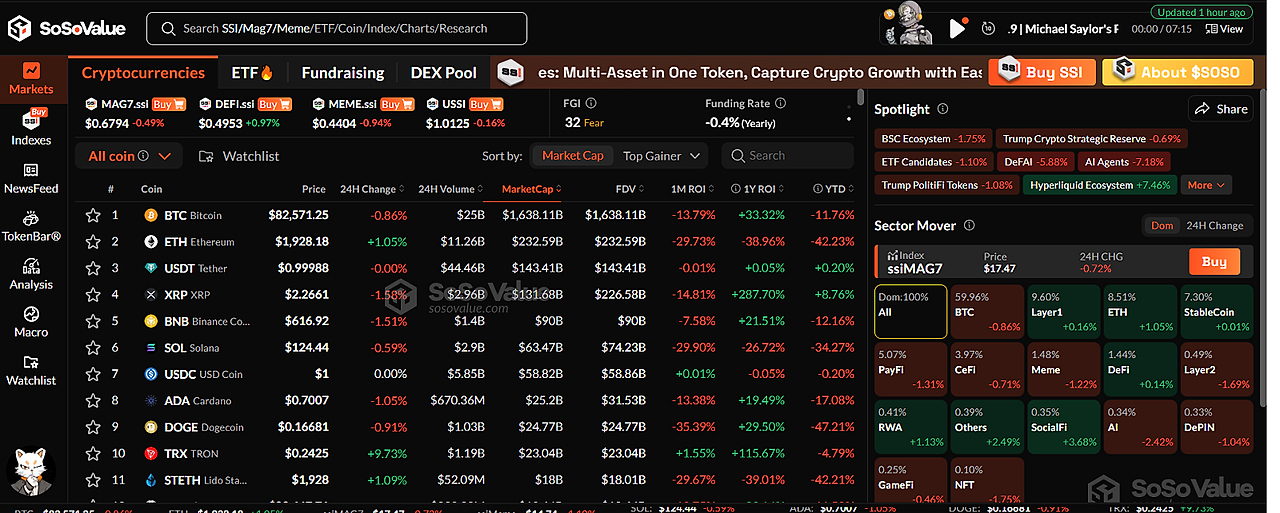1280x513 pixels.
Task: Click the Hyperliquid Ecosystem spotlight tag
Action: click(x=1100, y=185)
